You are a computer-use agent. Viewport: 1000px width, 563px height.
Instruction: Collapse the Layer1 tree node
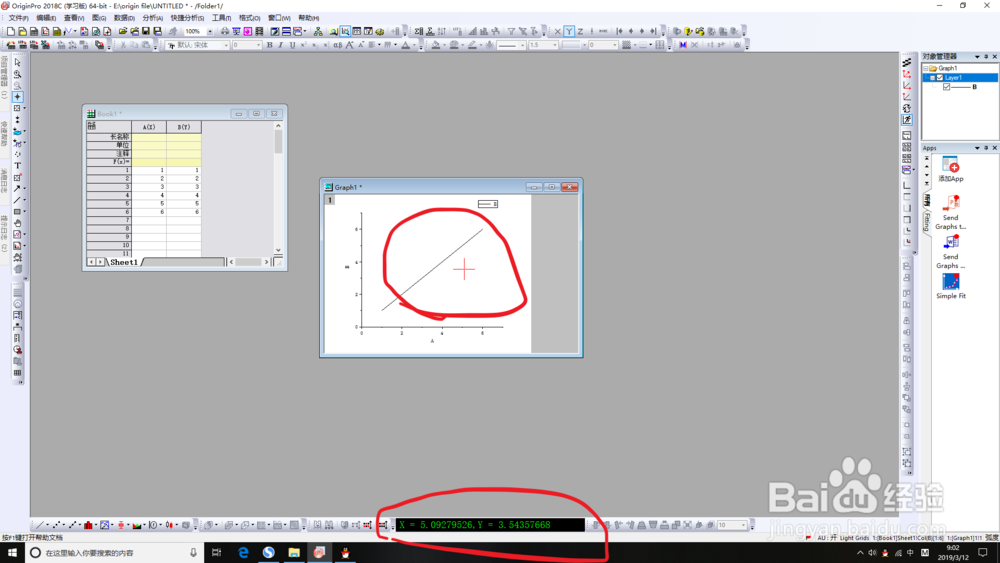pyautogui.click(x=932, y=78)
